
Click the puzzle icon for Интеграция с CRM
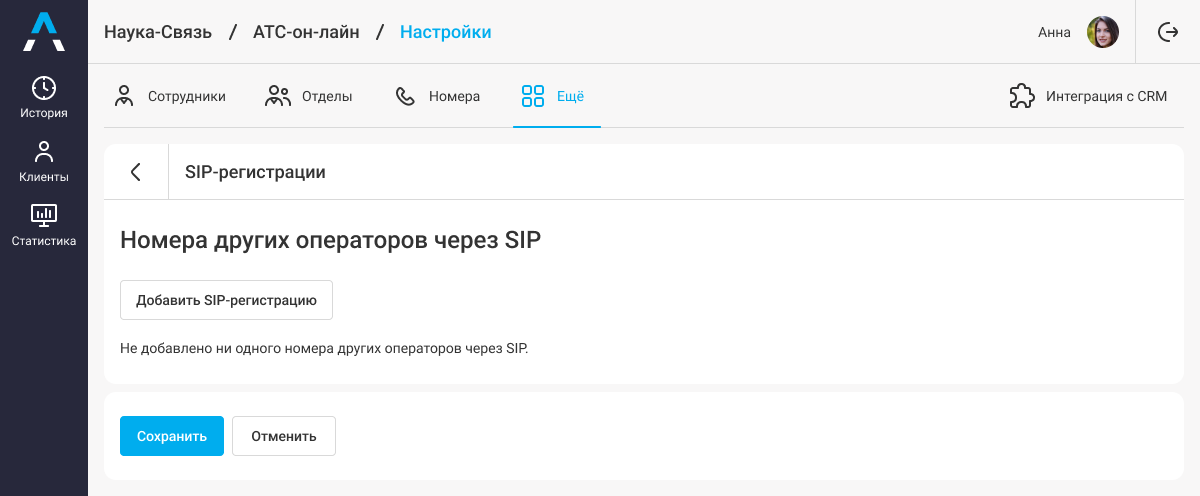1021,97
